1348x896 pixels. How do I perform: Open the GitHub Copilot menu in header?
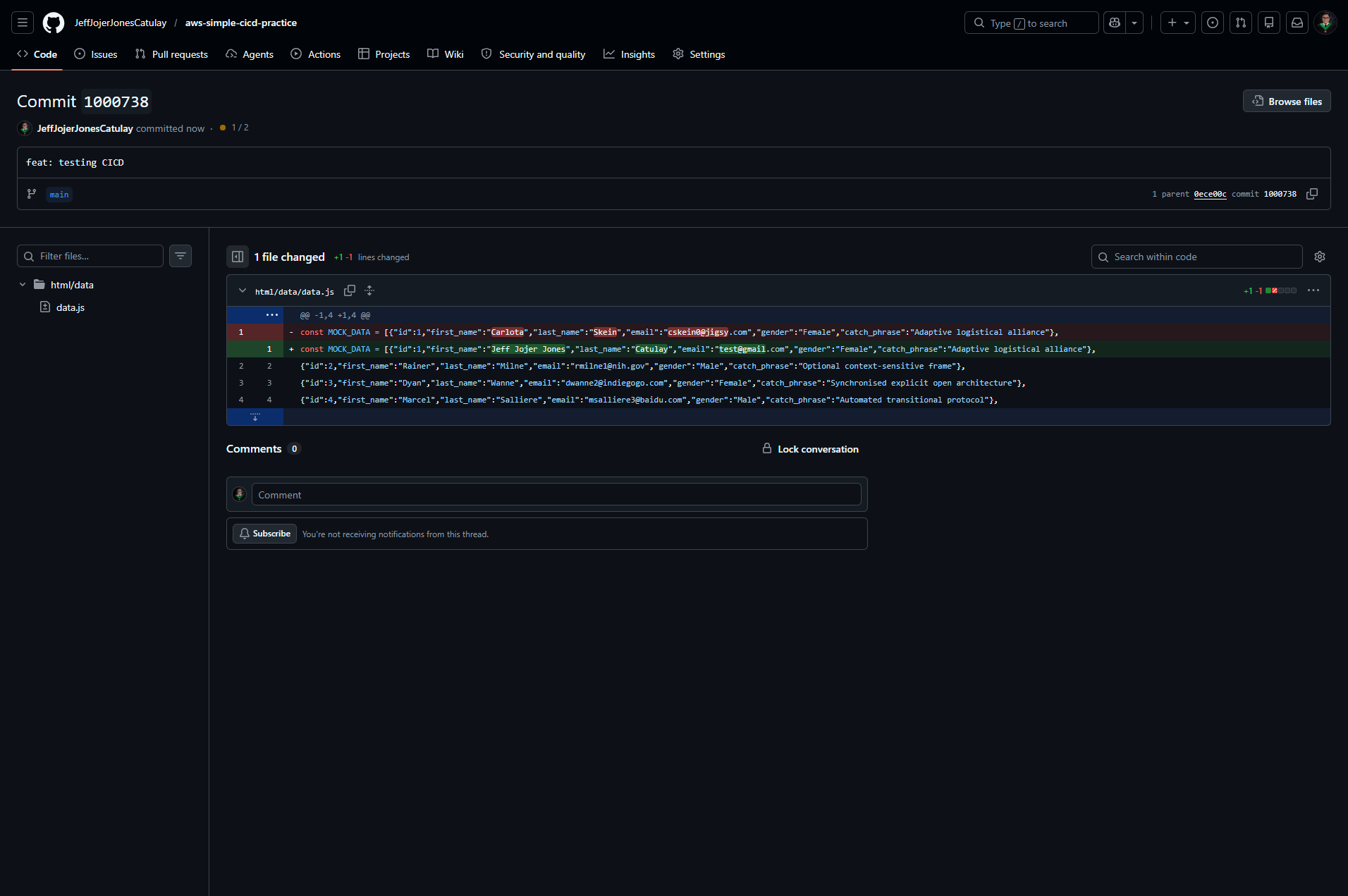(1134, 22)
